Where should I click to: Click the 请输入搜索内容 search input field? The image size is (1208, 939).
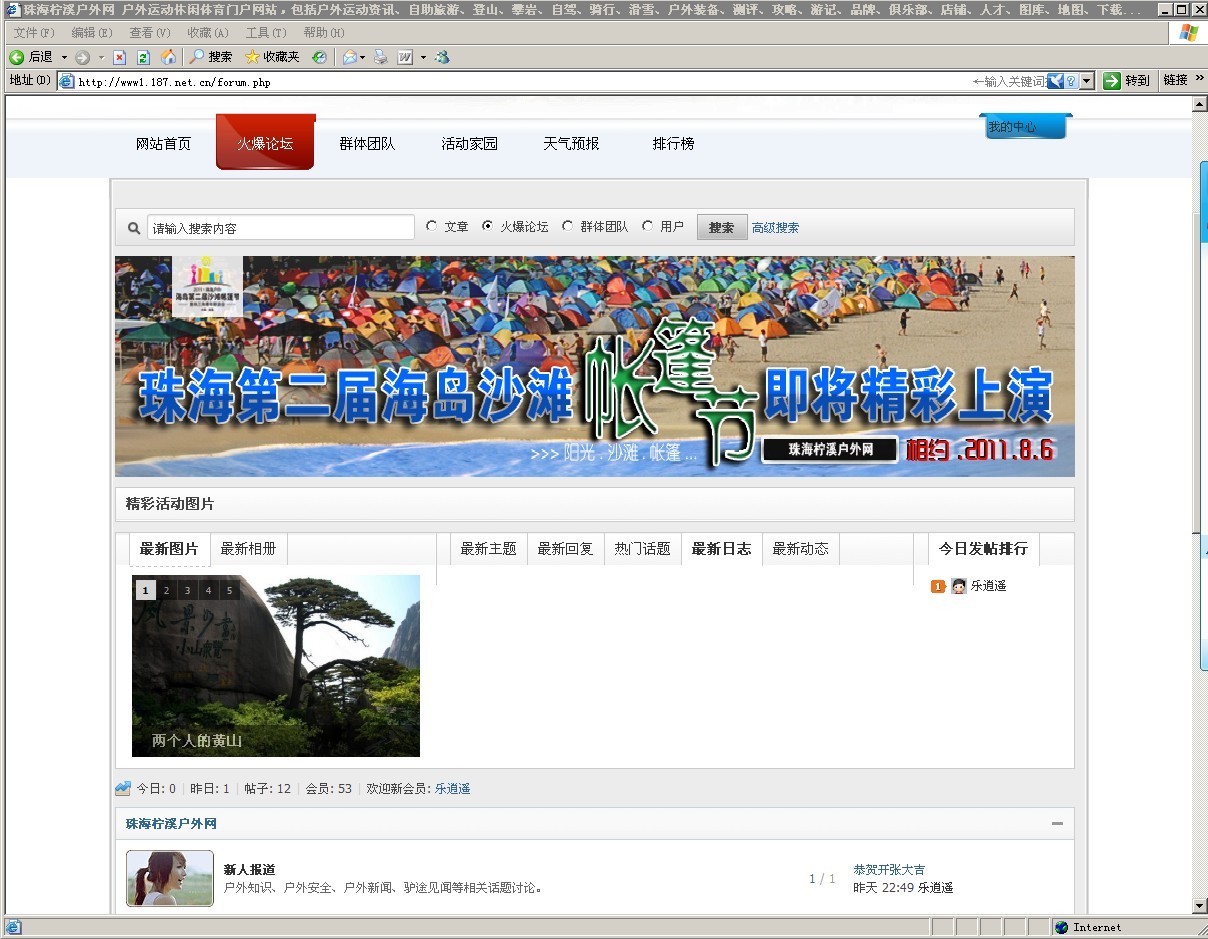pyautogui.click(x=280, y=228)
